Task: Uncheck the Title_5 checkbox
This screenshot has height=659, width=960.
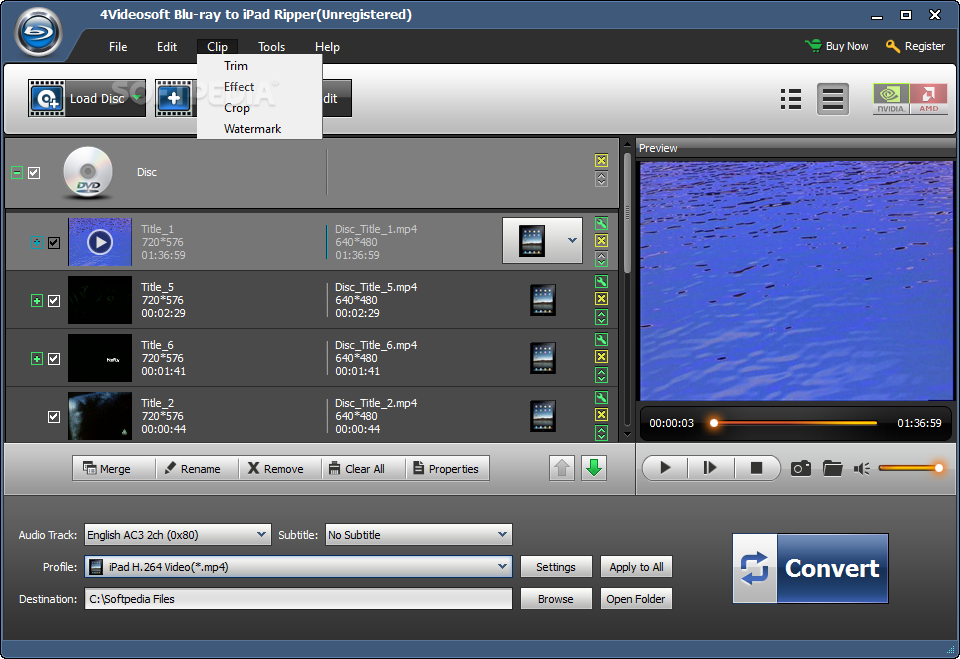Action: pos(54,301)
